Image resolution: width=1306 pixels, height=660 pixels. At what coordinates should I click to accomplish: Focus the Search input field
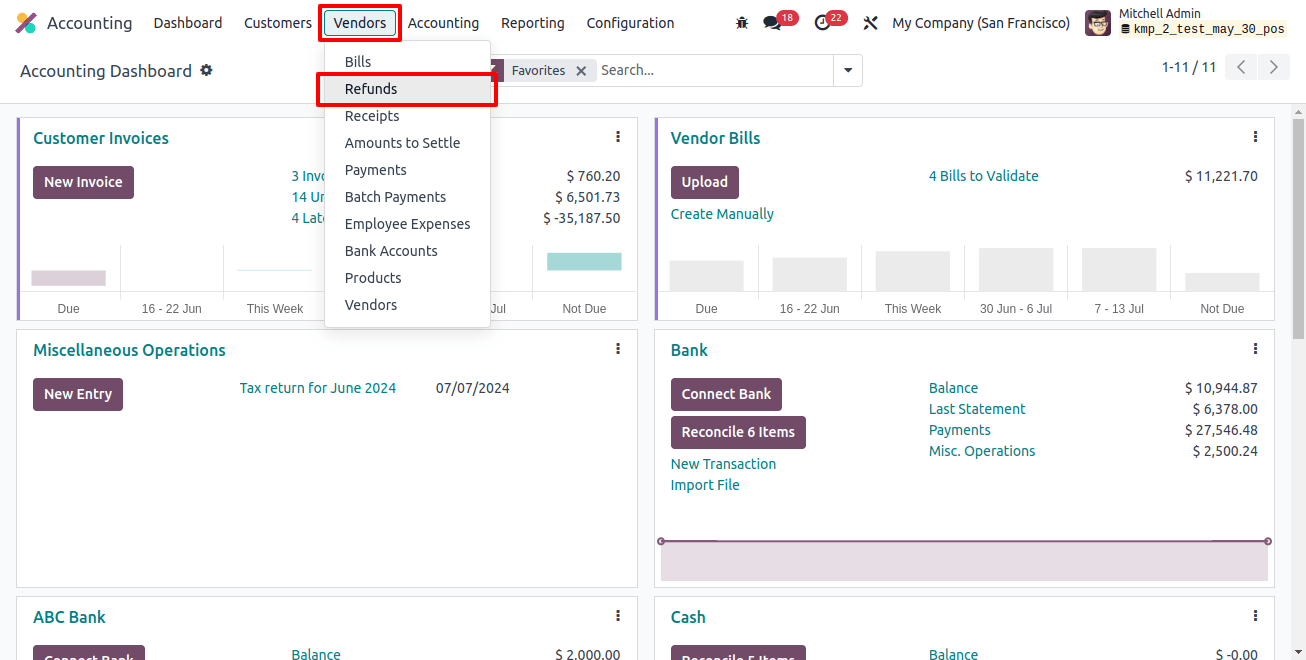click(714, 70)
